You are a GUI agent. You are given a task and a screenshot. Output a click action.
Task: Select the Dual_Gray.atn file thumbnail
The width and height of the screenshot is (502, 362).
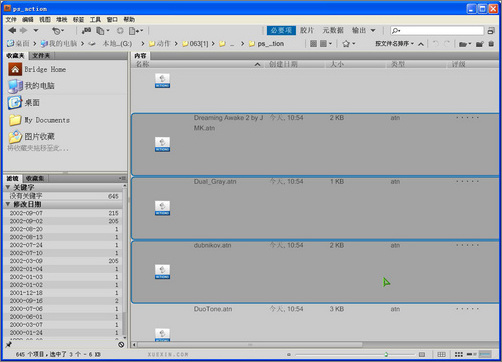(162, 208)
